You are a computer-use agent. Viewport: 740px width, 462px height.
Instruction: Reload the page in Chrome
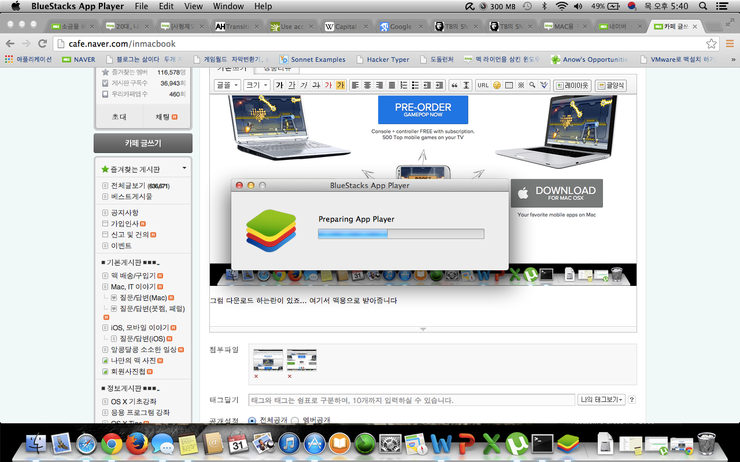coord(42,44)
